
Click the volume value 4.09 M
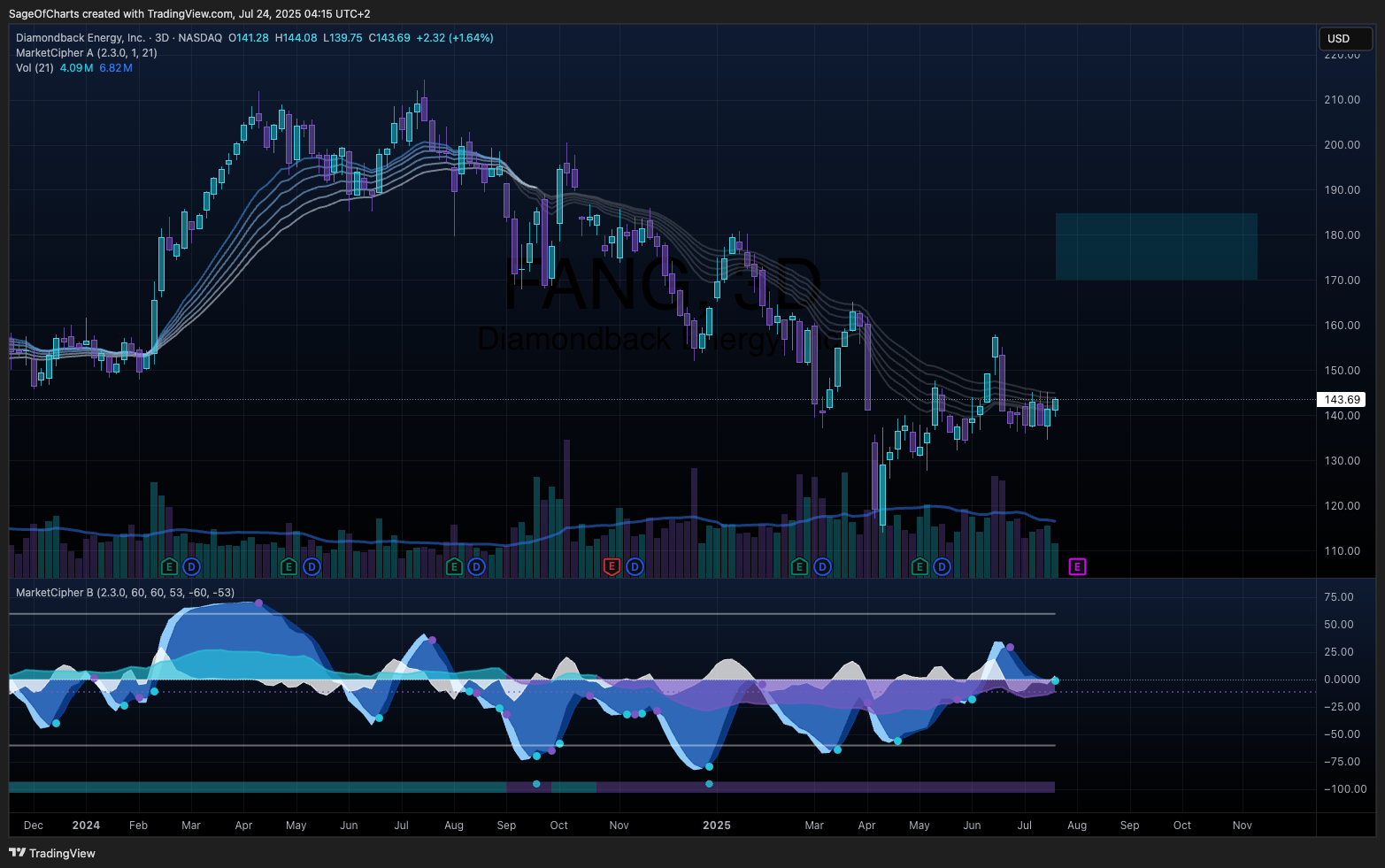(x=76, y=68)
